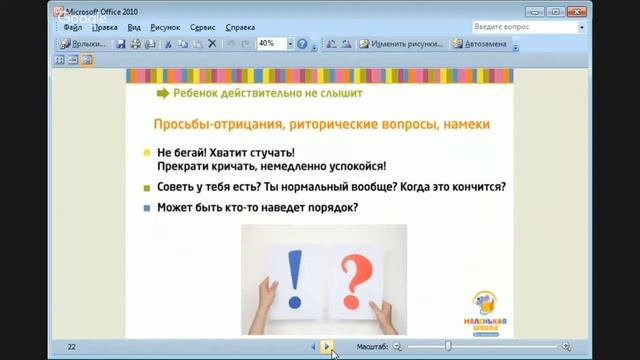This screenshot has width=640, height=360.
Task: Click the text Совесть у тебя есть?
Action: (x=209, y=187)
